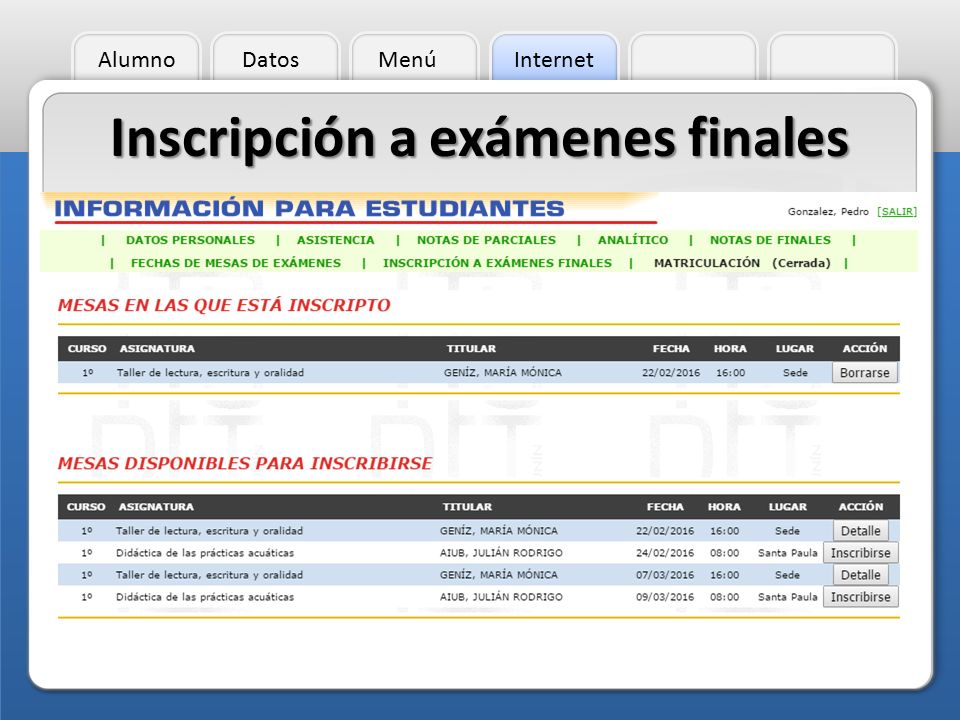The image size is (960, 720).
Task: Click user name Gonzalez, Pedro
Action: pyautogui.click(x=828, y=211)
